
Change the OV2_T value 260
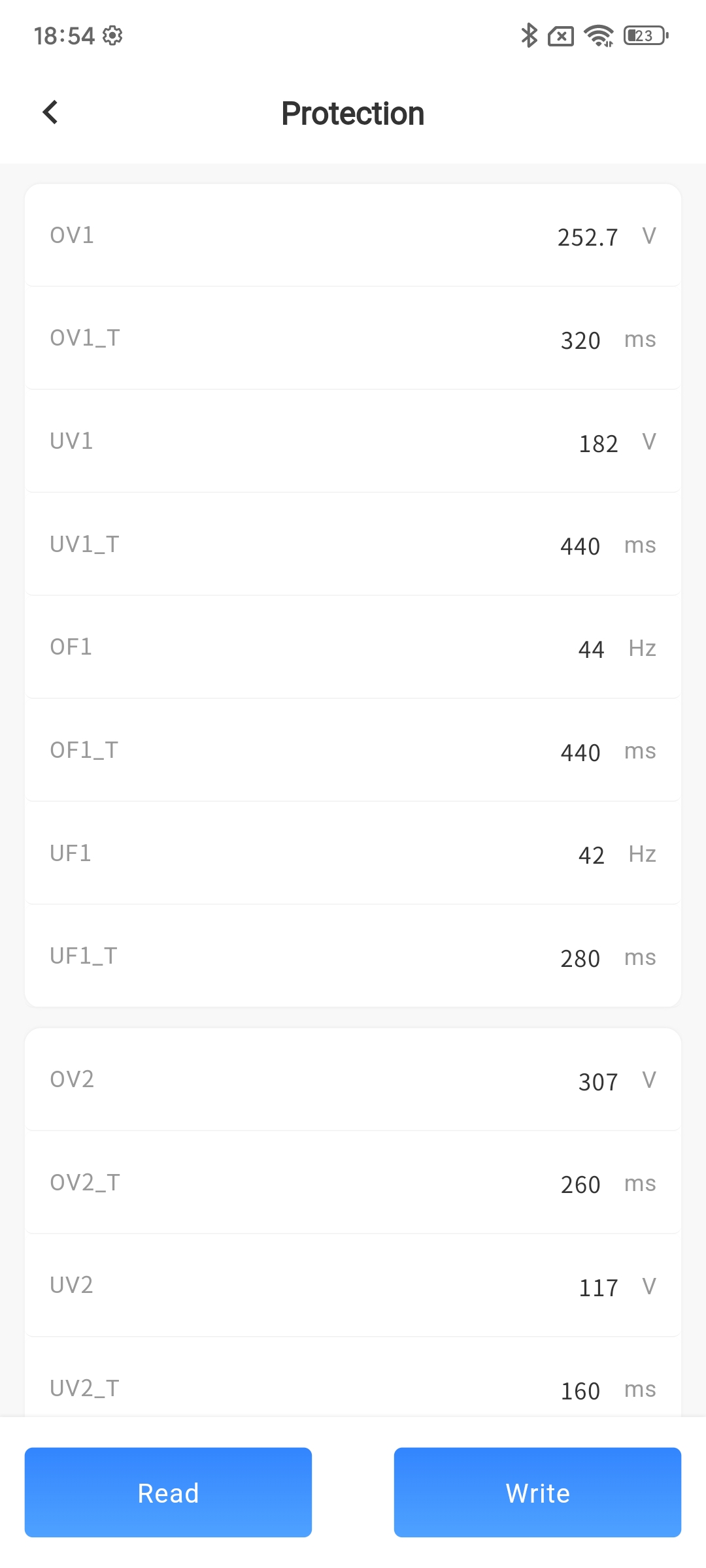[580, 1184]
